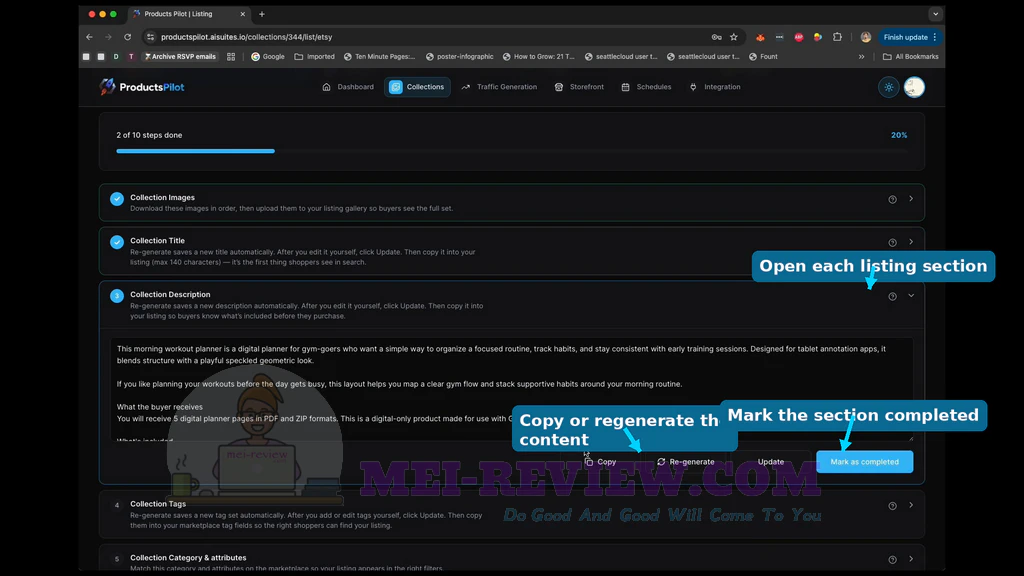The width and height of the screenshot is (1024, 576).
Task: Click the 20% progress label
Action: pos(899,135)
